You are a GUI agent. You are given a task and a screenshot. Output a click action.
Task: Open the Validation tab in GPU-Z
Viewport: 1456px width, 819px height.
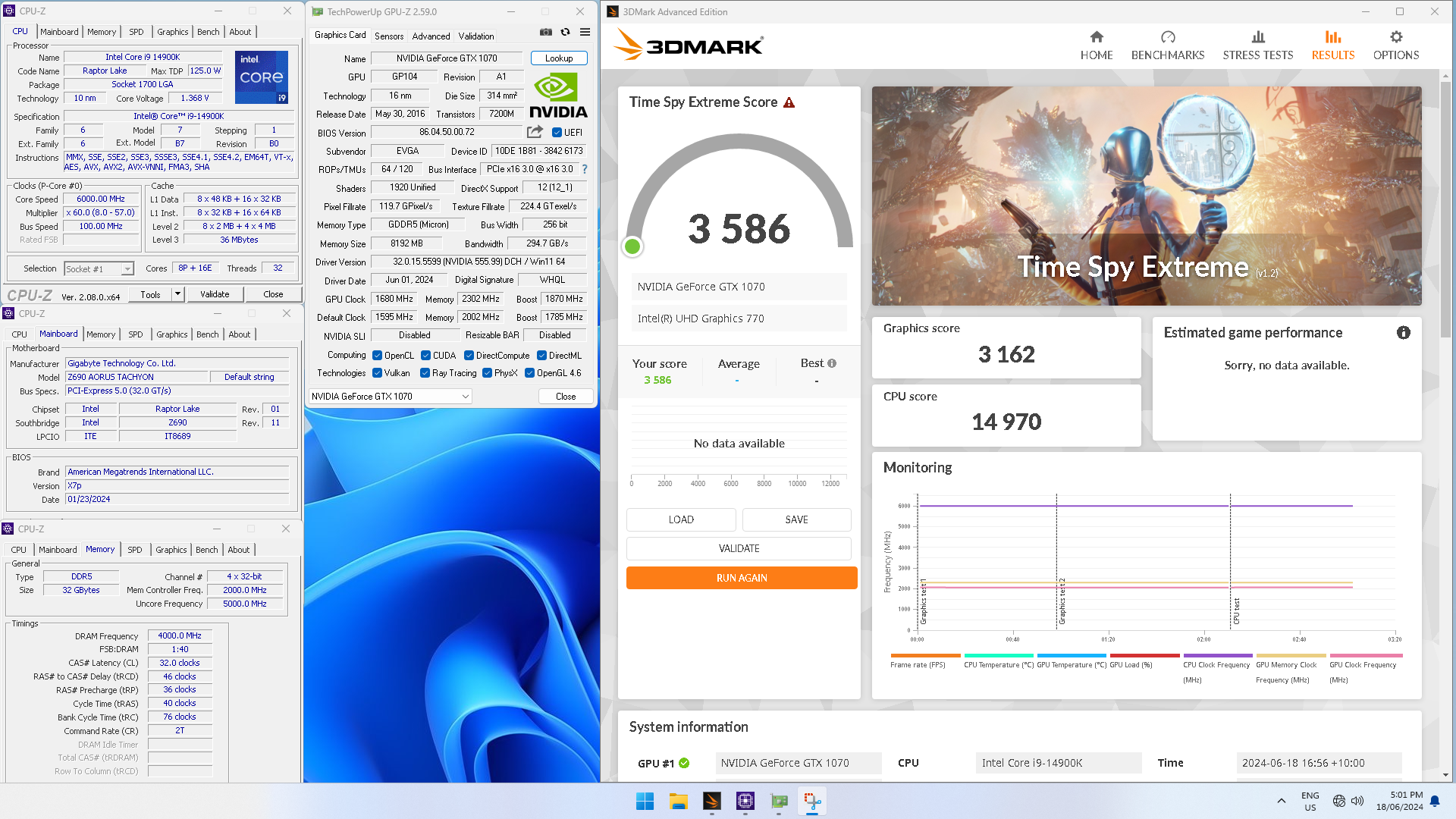coord(476,36)
